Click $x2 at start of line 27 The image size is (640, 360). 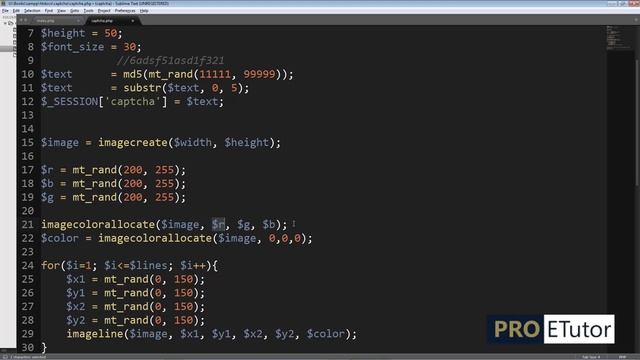coord(76,307)
